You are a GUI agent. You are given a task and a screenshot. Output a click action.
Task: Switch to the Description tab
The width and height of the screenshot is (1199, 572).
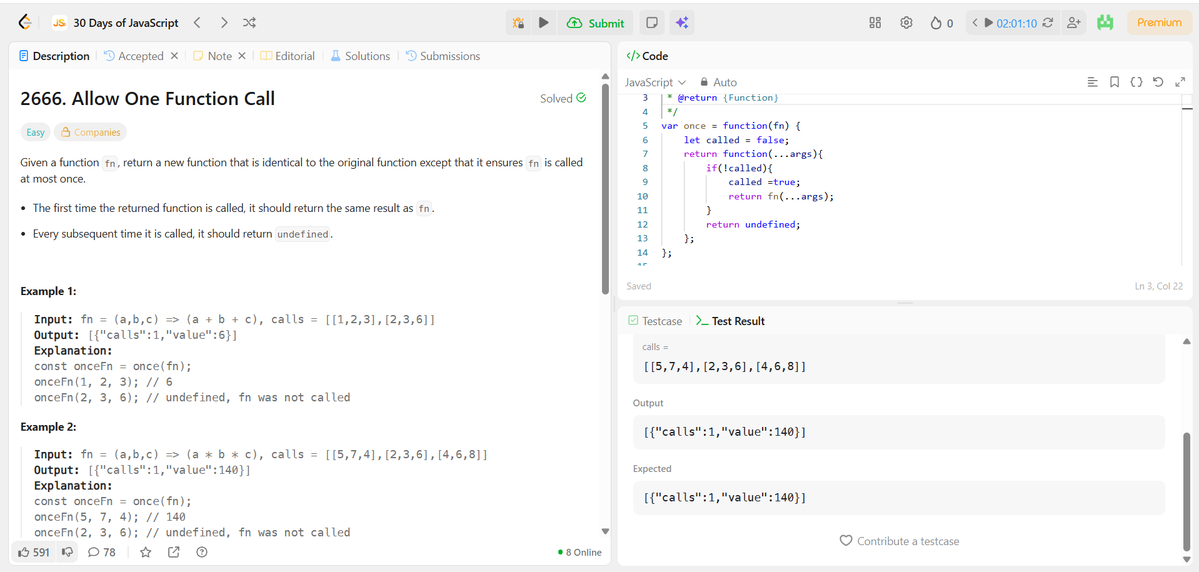pyautogui.click(x=54, y=56)
